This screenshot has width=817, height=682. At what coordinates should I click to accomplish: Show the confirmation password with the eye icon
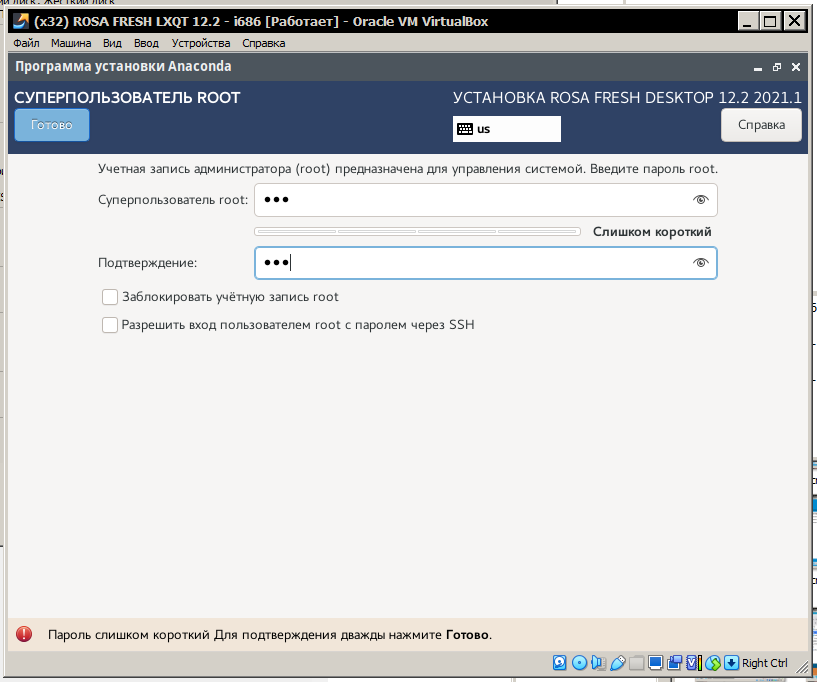click(x=701, y=263)
